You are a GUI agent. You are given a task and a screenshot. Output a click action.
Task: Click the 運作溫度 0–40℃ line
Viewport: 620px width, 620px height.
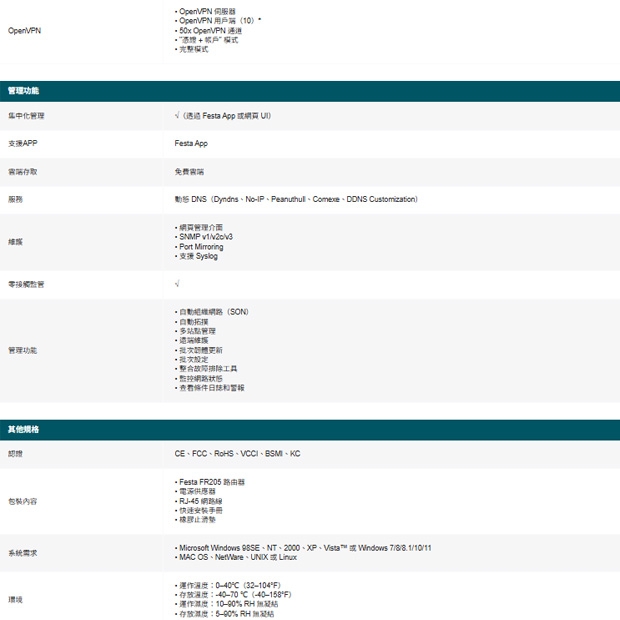[229, 585]
